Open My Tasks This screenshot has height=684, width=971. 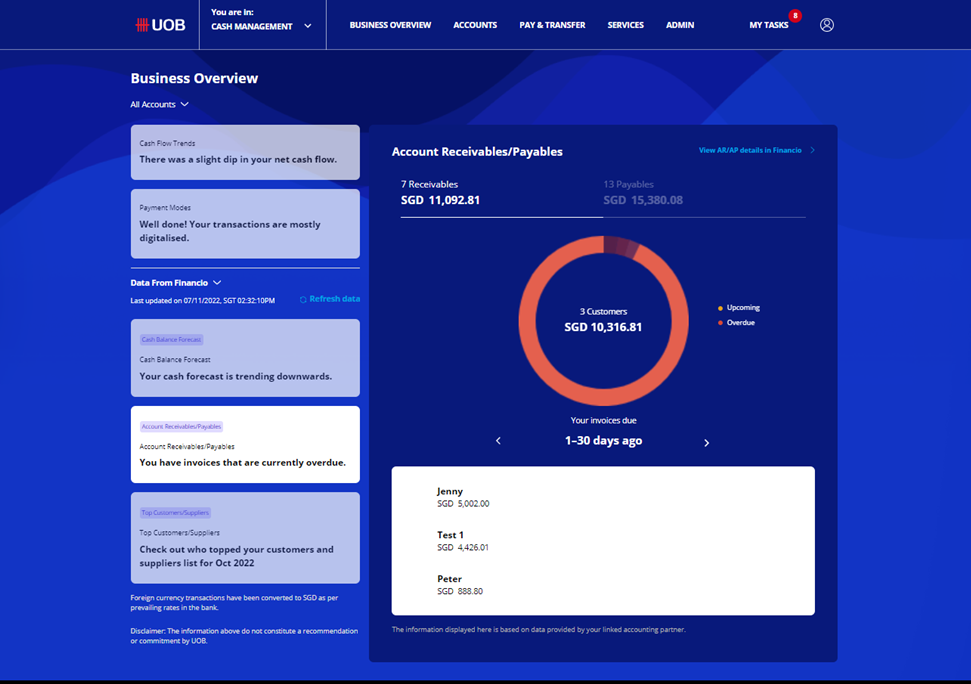[x=769, y=25]
